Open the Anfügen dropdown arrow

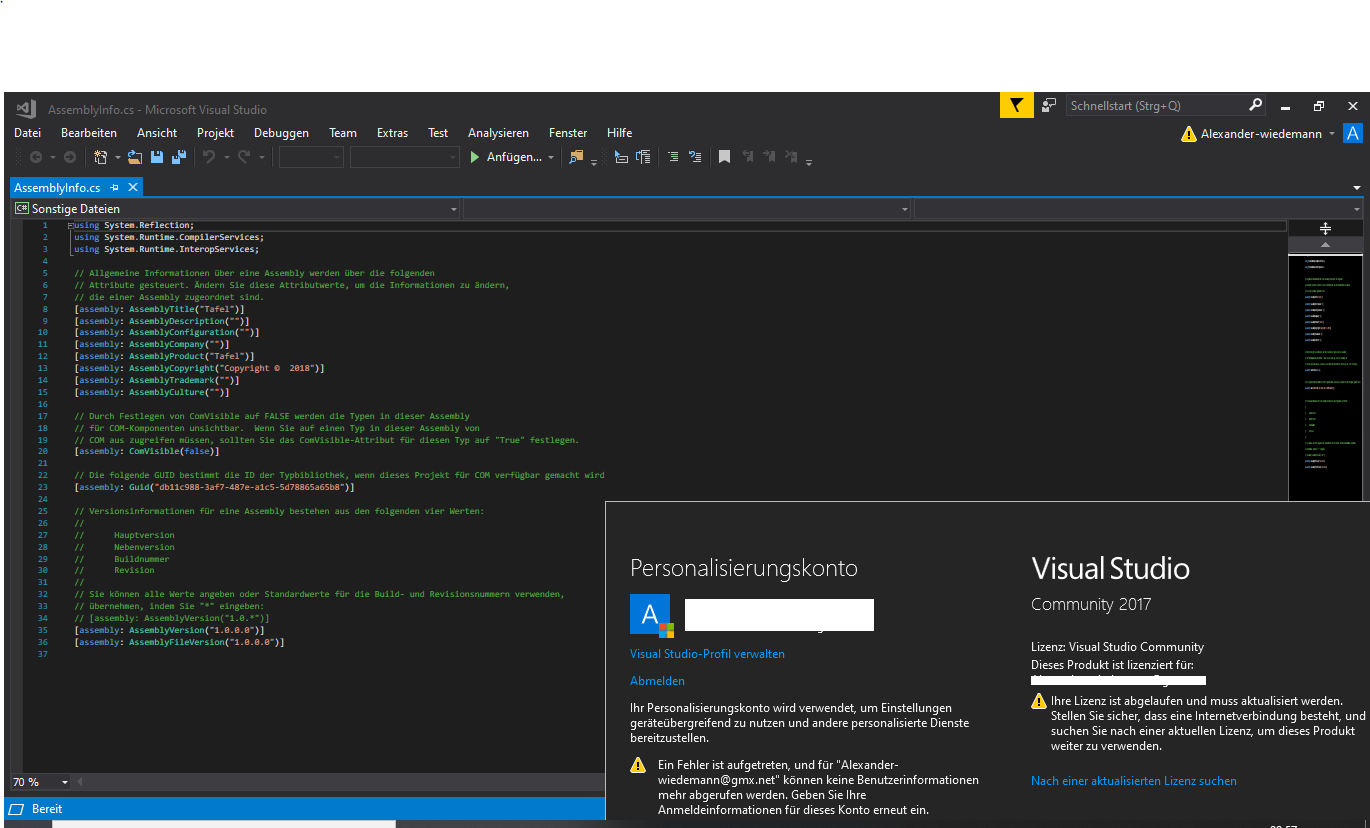[551, 157]
